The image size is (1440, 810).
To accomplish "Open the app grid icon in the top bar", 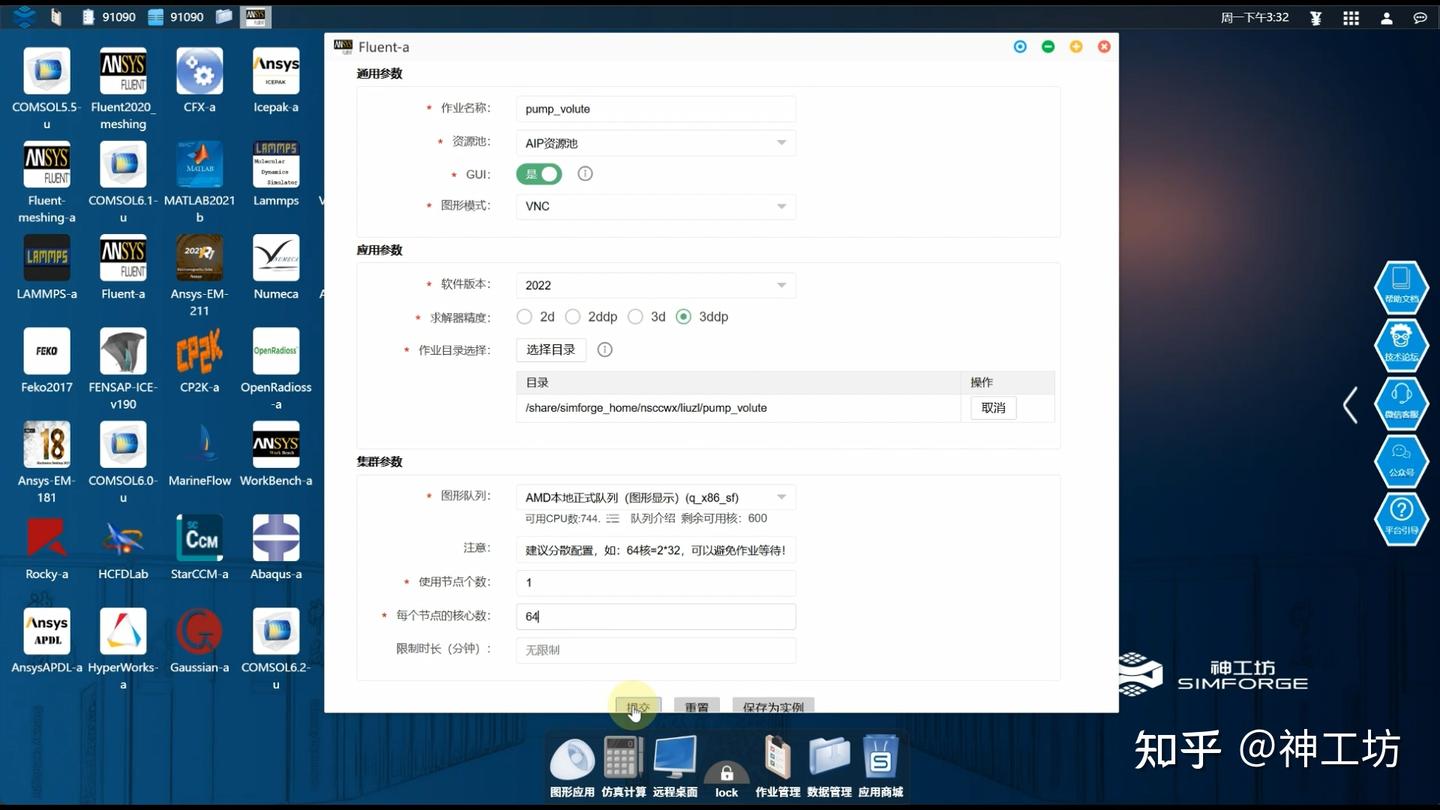I will 1351,18.
